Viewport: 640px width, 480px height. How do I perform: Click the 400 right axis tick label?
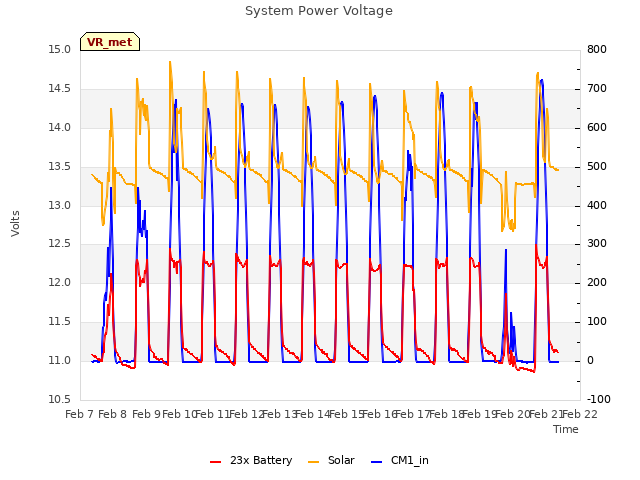[597, 205]
